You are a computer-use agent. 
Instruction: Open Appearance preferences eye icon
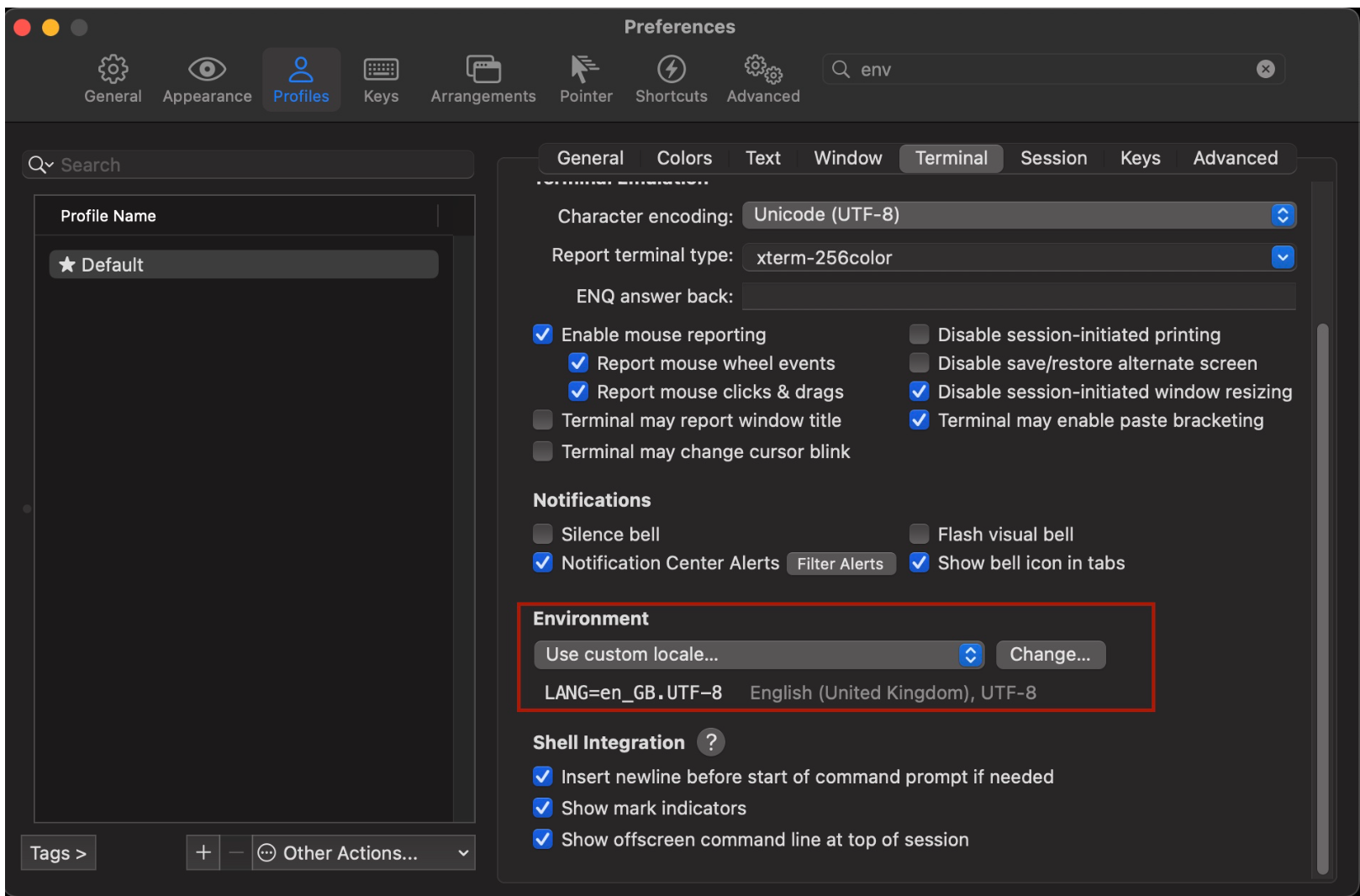point(207,69)
